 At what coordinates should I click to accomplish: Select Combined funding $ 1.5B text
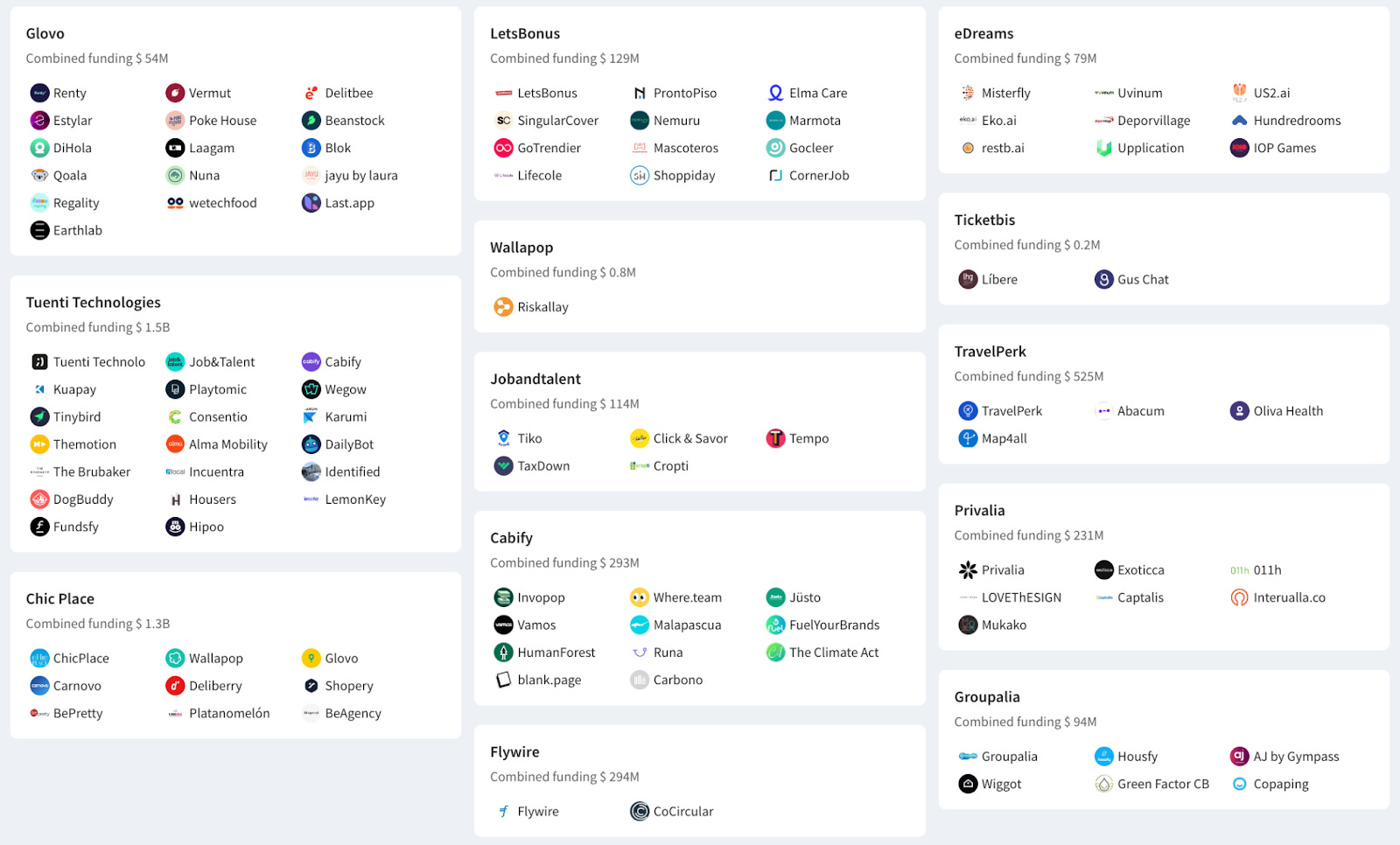click(98, 327)
